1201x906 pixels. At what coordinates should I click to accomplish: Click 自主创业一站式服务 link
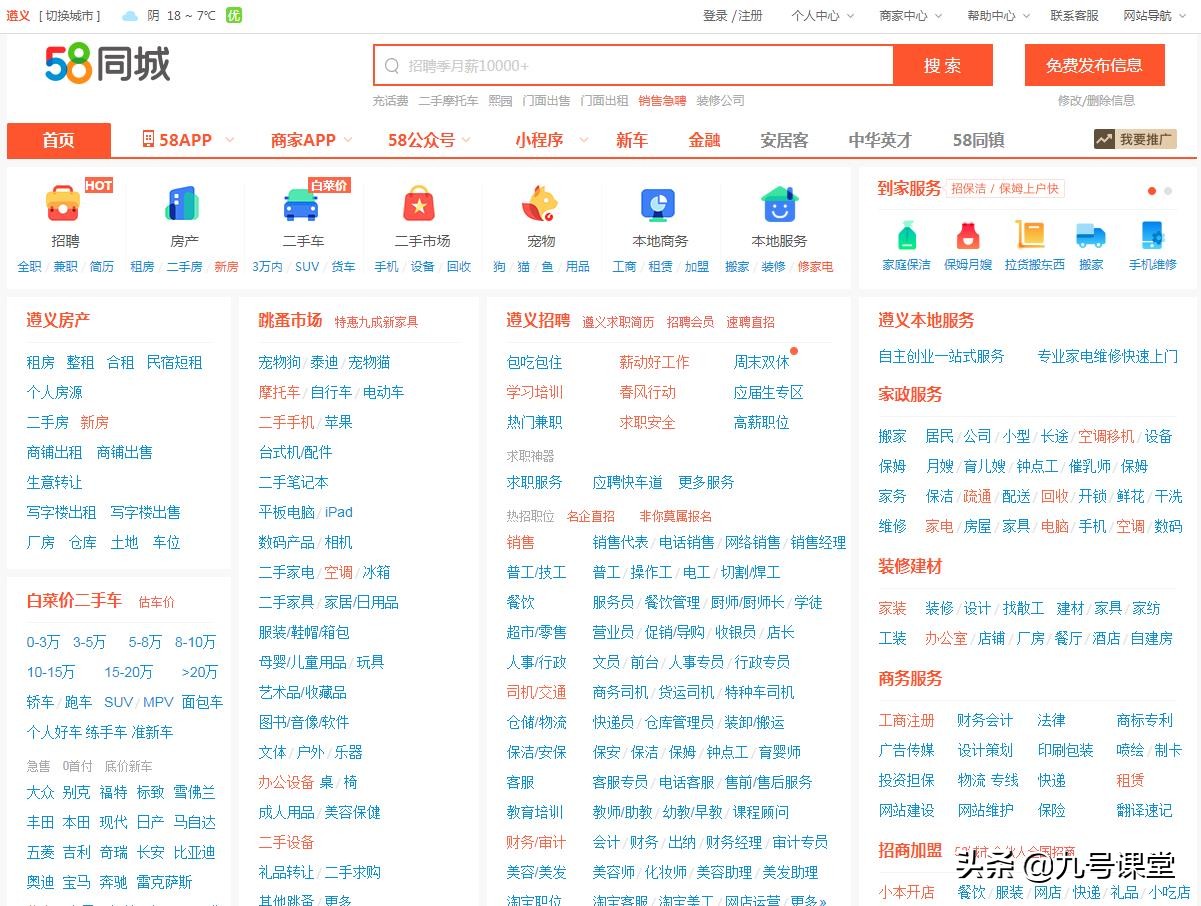941,356
